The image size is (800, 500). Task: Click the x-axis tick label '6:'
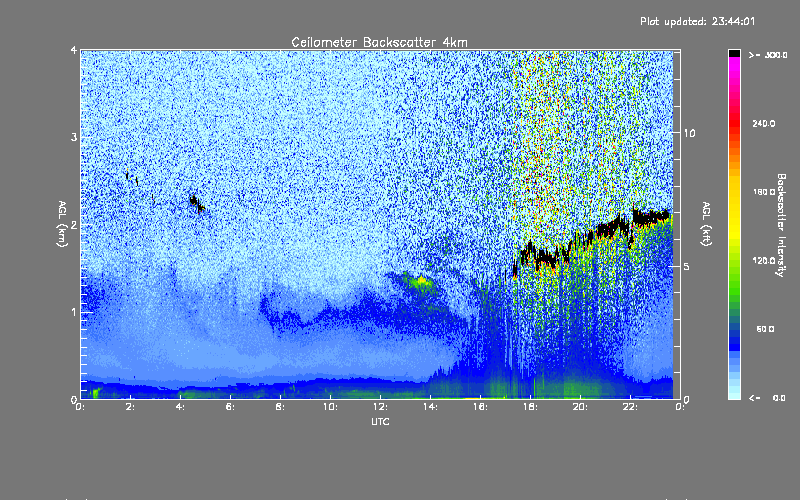[x=231, y=407]
